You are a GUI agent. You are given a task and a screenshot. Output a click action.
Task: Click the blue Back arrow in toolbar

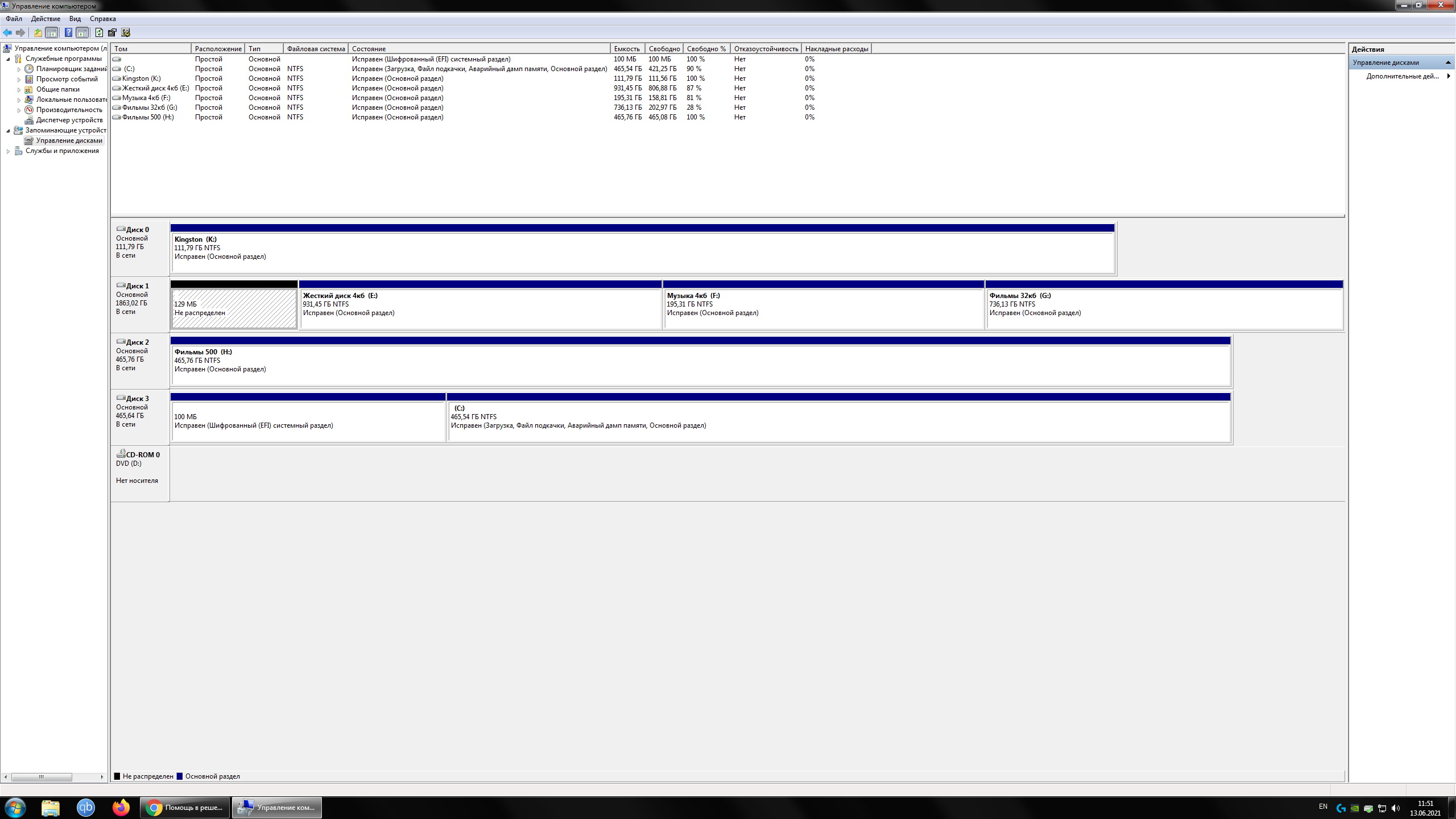click(x=7, y=32)
